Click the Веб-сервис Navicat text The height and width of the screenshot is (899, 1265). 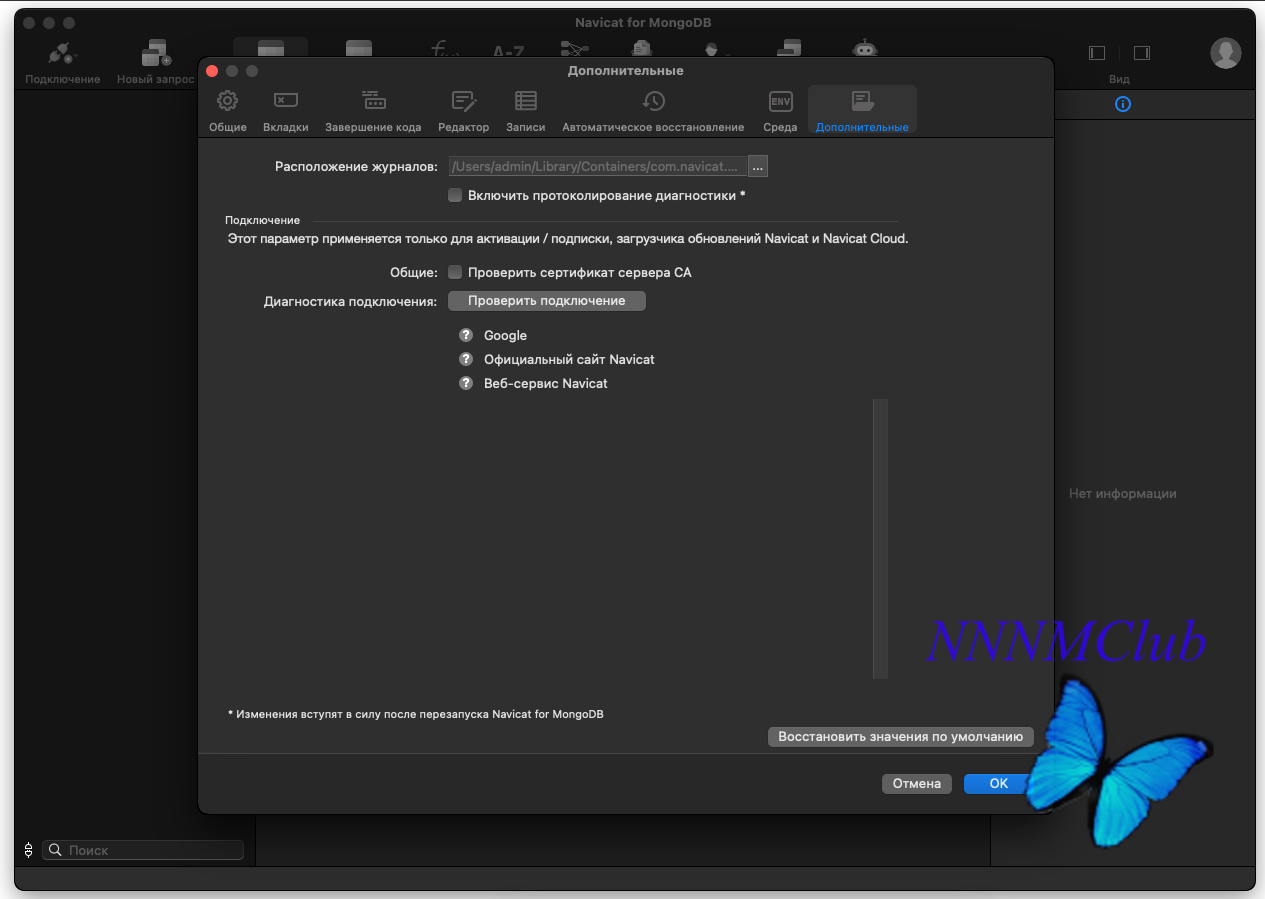pos(546,383)
